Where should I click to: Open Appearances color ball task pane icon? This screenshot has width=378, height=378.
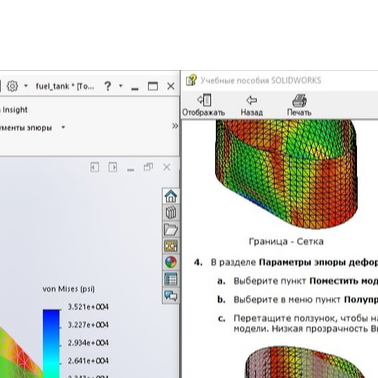pyautogui.click(x=171, y=262)
